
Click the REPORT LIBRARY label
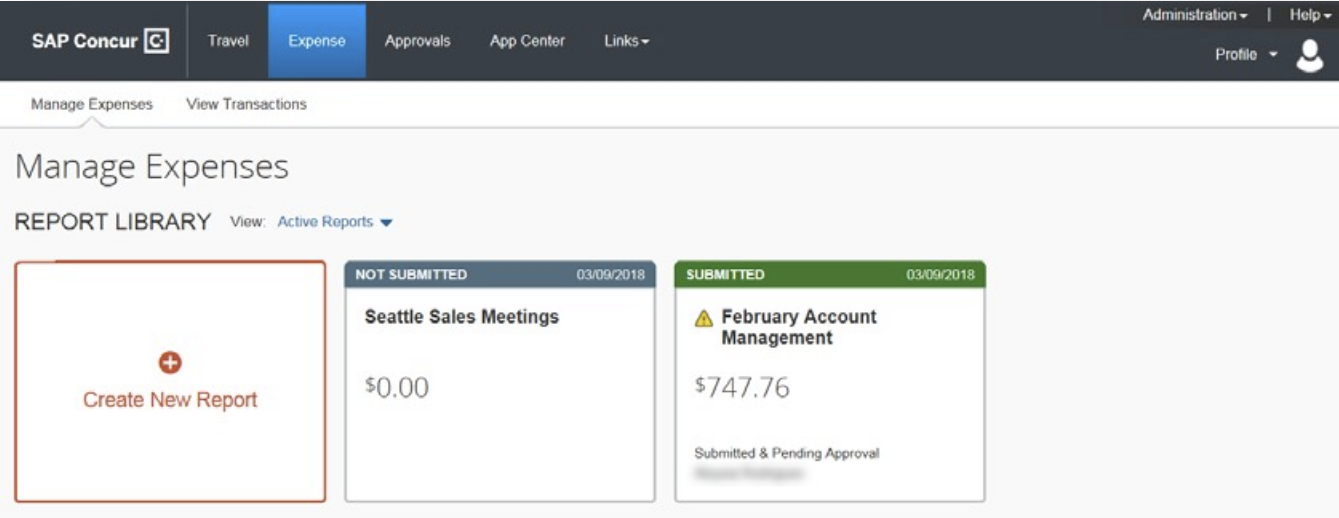pos(113,222)
